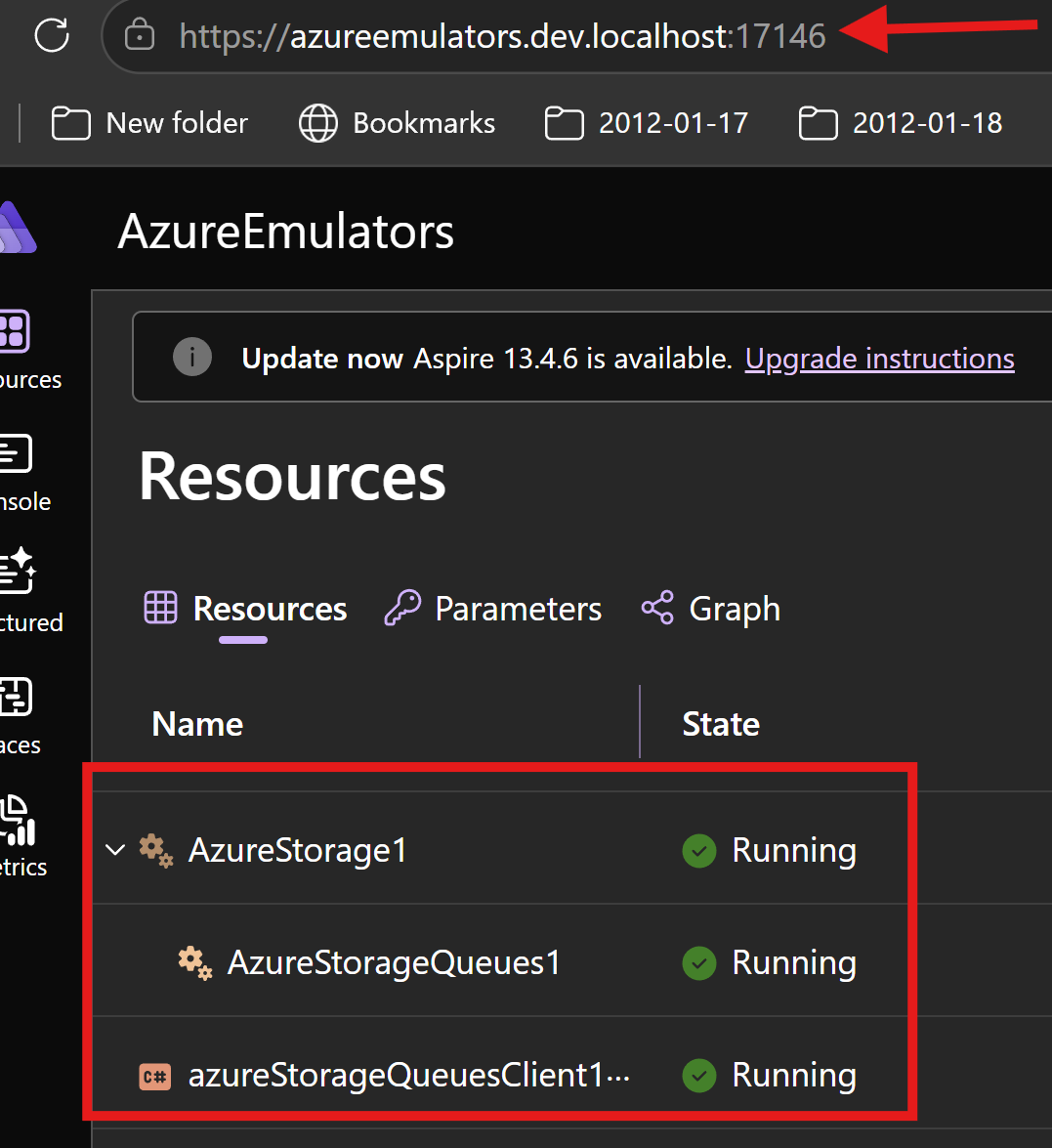Click the Aspire logo icon
Image resolution: width=1052 pixels, height=1148 pixels.
17,229
